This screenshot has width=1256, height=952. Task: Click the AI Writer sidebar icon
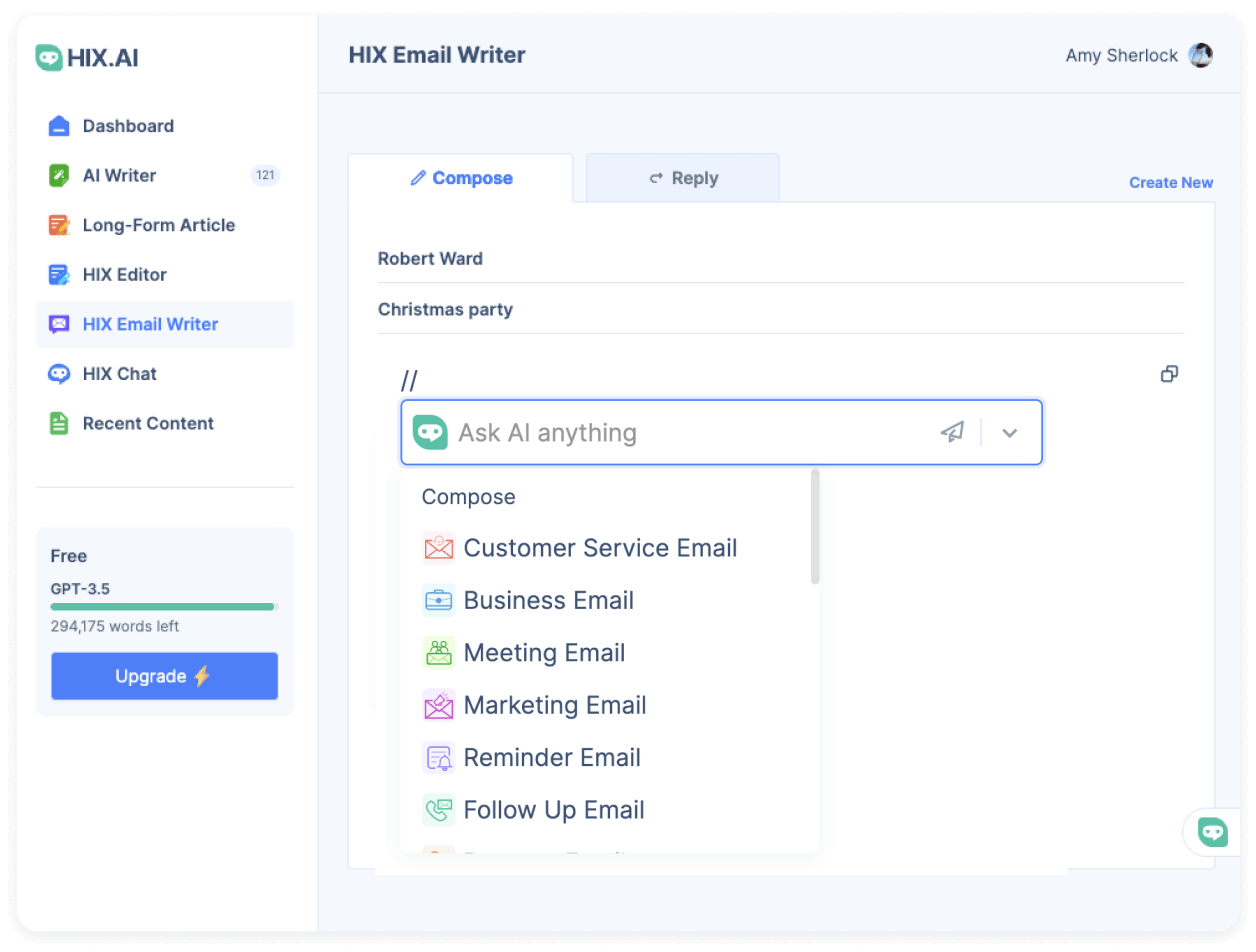tap(59, 176)
